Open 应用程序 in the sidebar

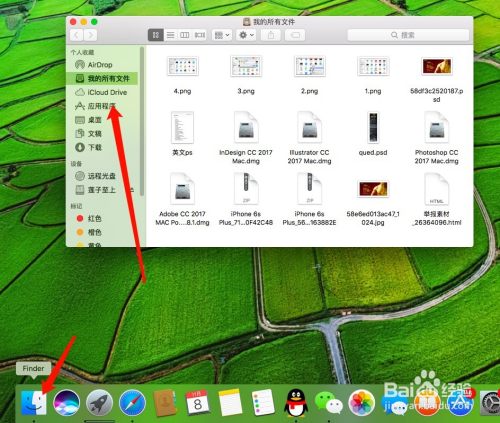coord(102,106)
